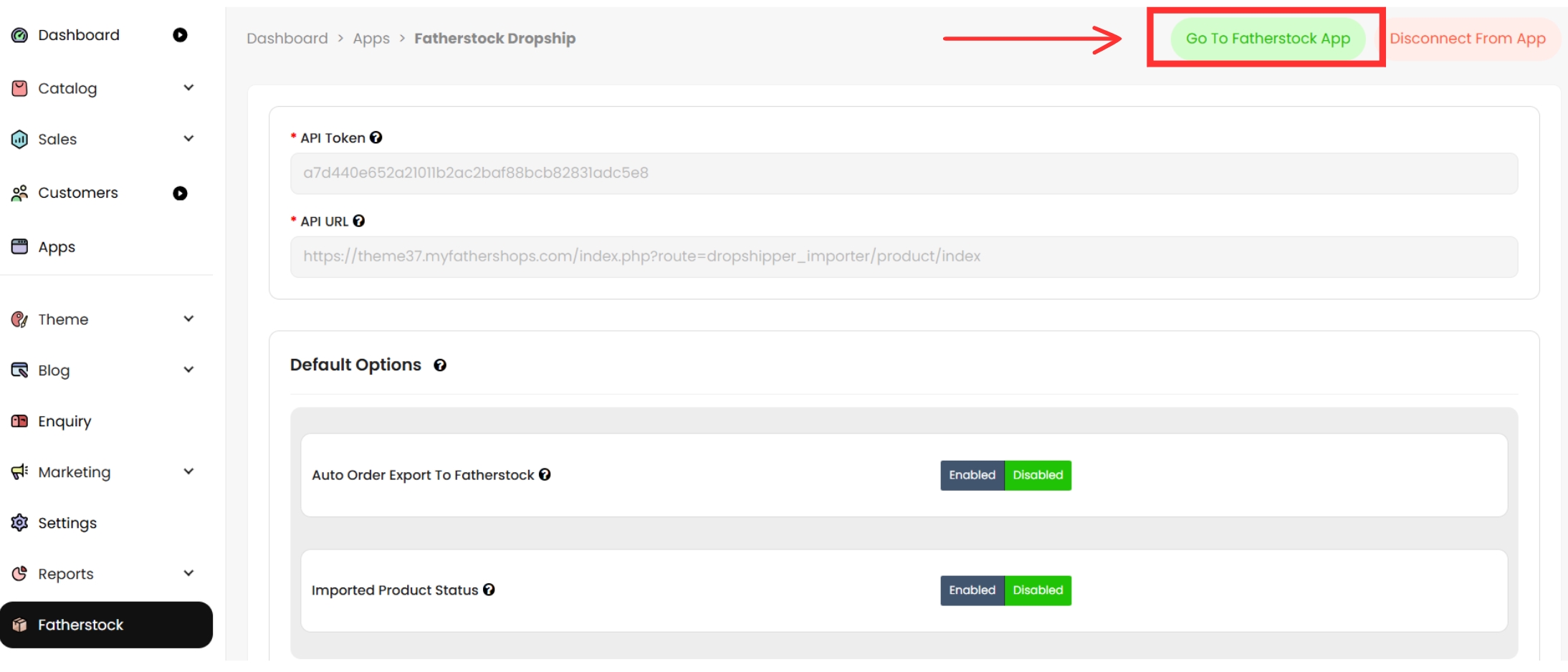Enable Auto Order Export To Fatherstock

click(x=972, y=476)
